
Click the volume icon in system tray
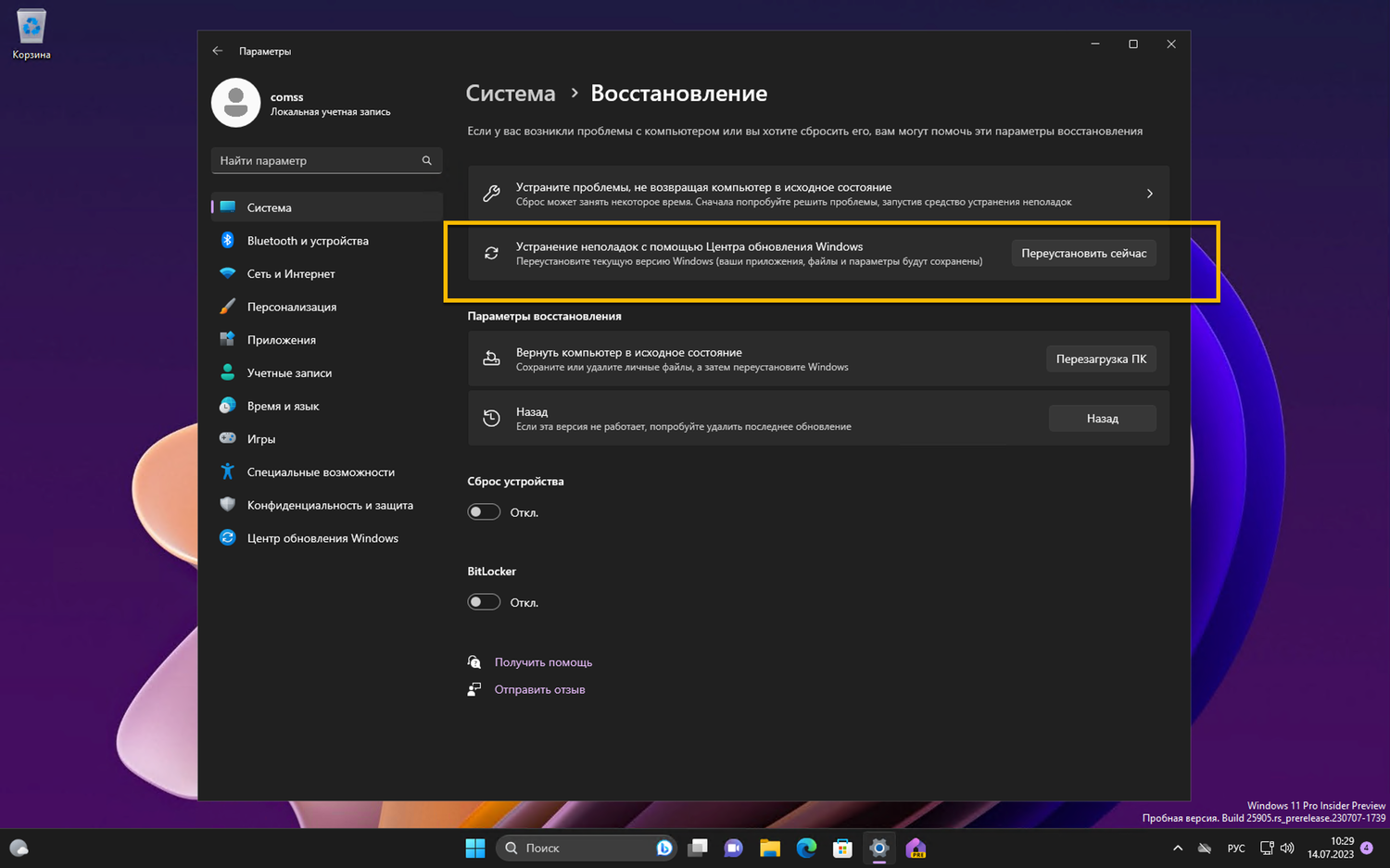(1287, 848)
